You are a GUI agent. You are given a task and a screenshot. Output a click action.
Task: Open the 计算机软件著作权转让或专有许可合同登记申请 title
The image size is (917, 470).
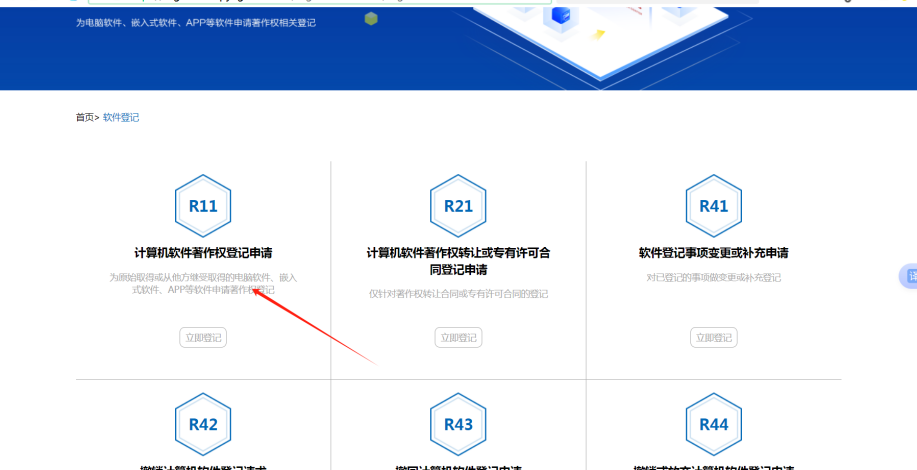[x=458, y=261]
